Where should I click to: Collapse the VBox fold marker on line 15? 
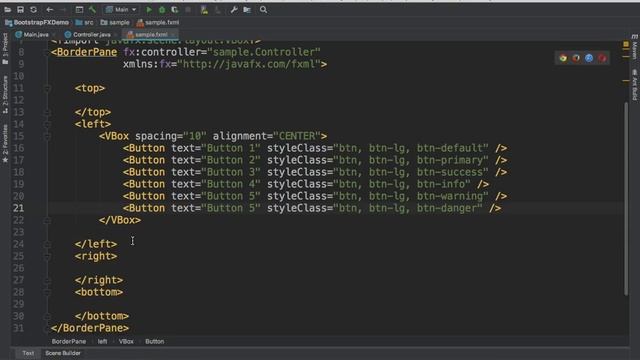point(47,136)
